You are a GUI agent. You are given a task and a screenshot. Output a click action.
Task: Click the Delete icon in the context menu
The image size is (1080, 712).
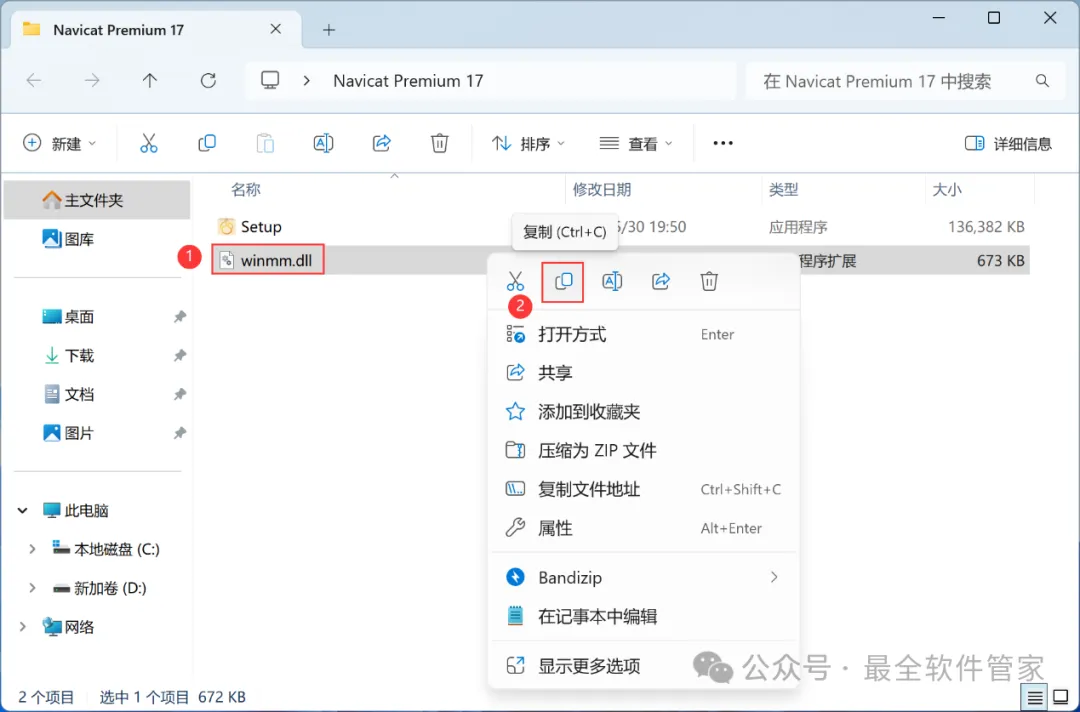(709, 281)
